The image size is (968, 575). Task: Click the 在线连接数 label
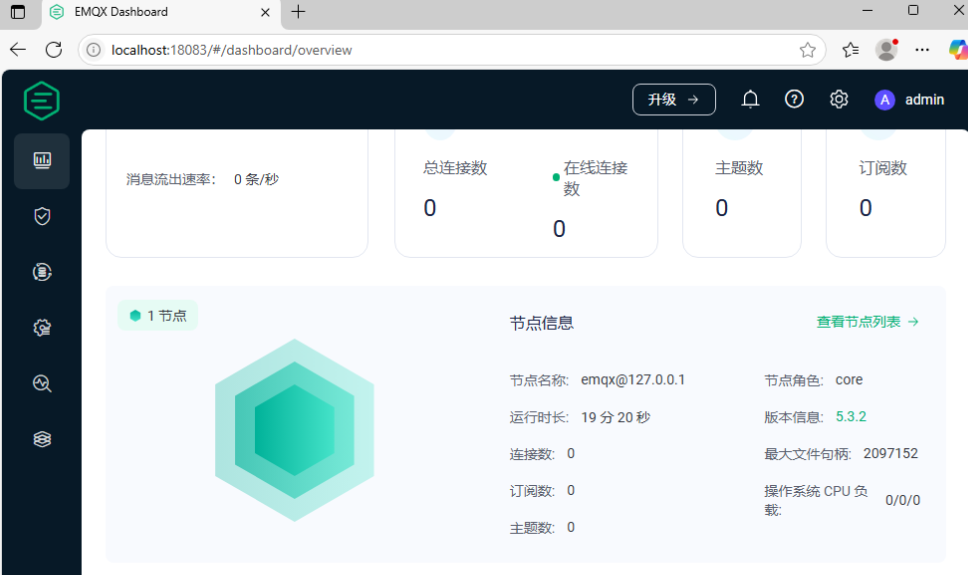tap(595, 178)
